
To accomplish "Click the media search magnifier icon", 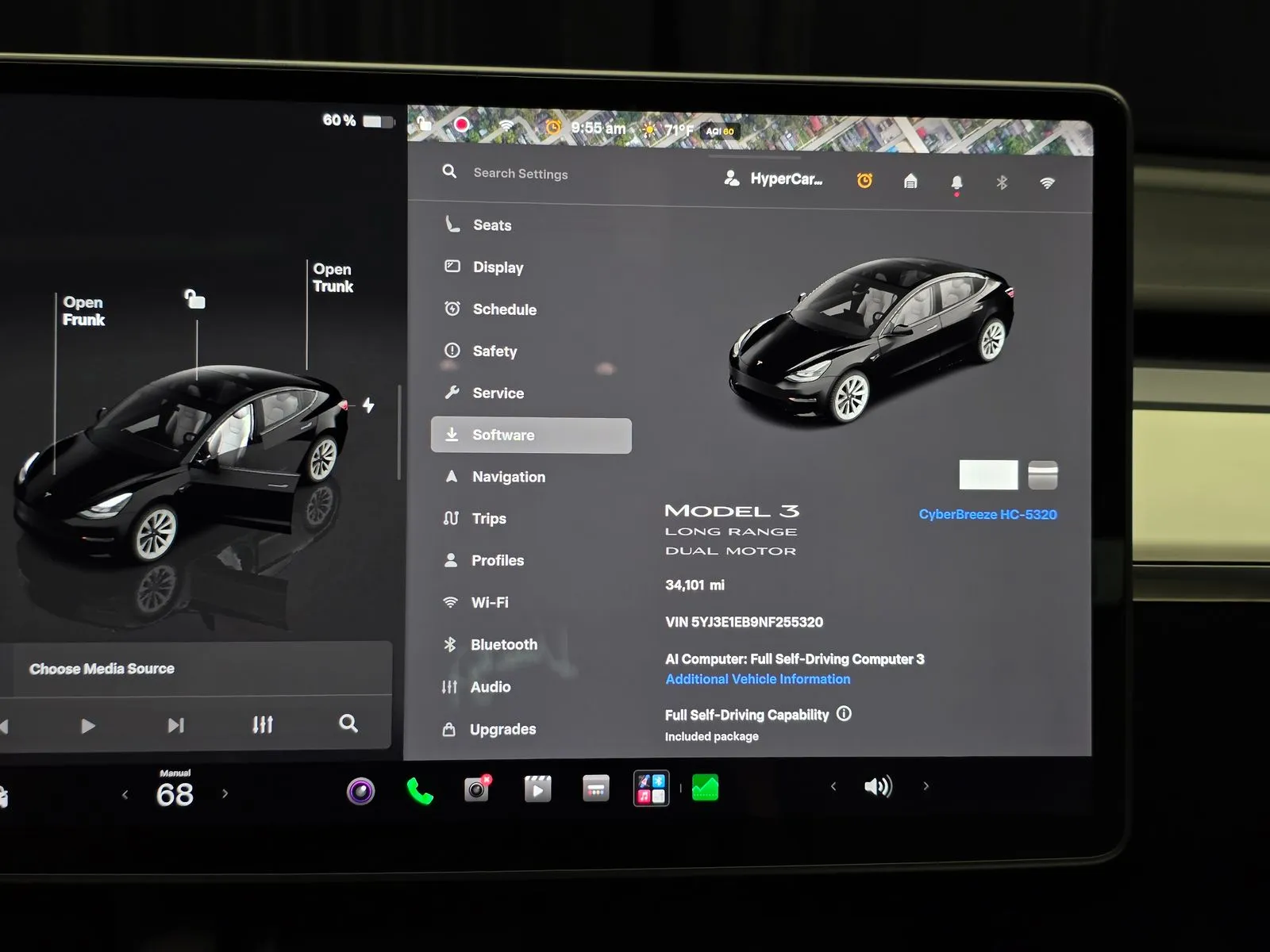I will (x=348, y=723).
